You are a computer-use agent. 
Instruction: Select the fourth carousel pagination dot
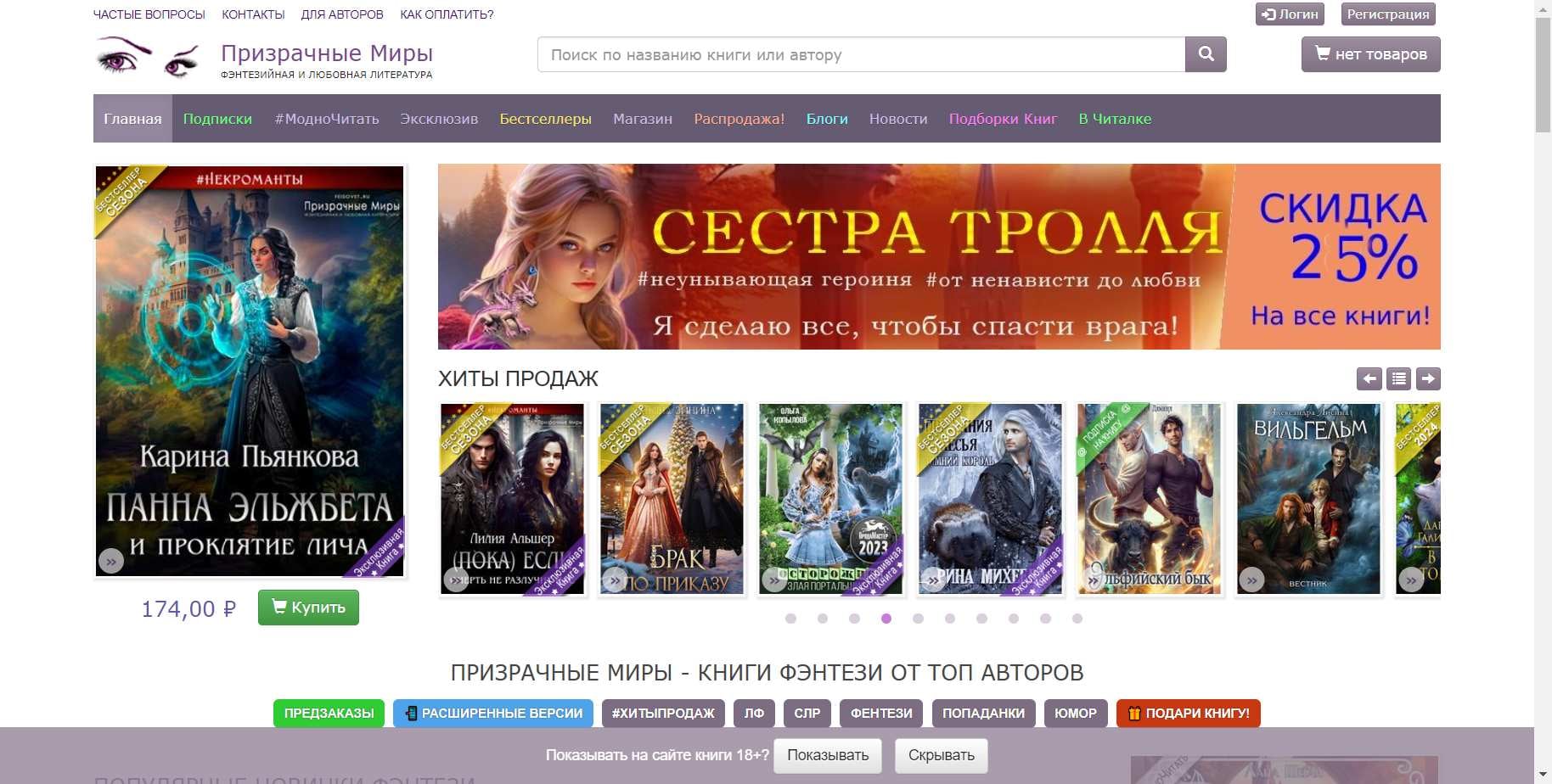tap(886, 619)
